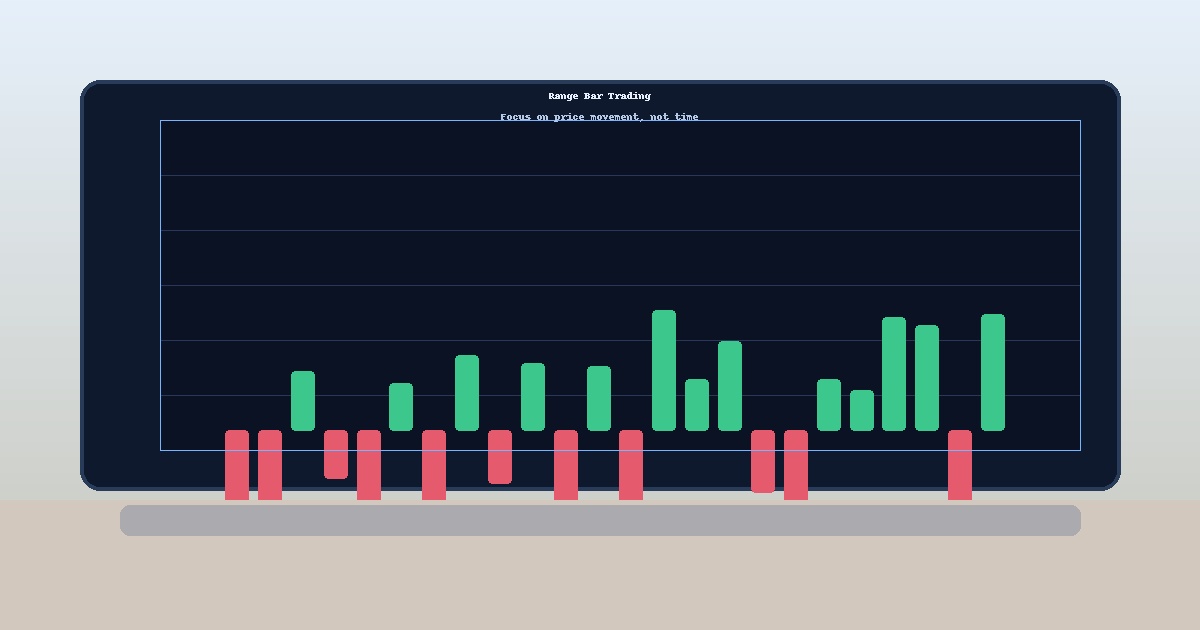1200x630 pixels.
Task: Select the third green bar from right
Action: (894, 374)
